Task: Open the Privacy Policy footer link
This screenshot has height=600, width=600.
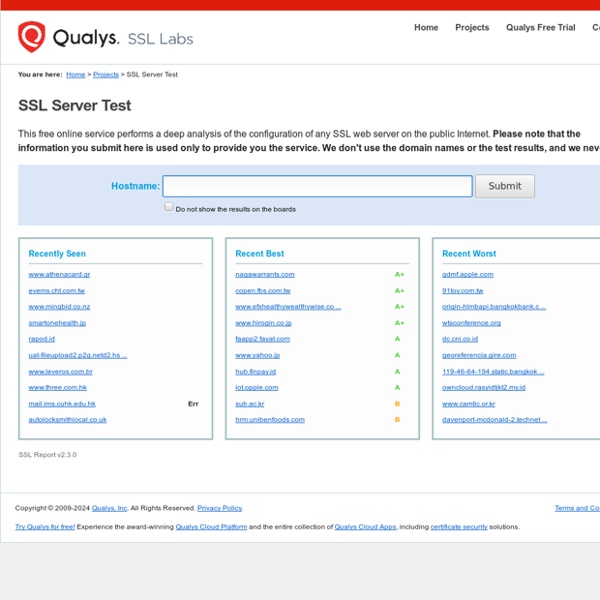Action: click(220, 508)
